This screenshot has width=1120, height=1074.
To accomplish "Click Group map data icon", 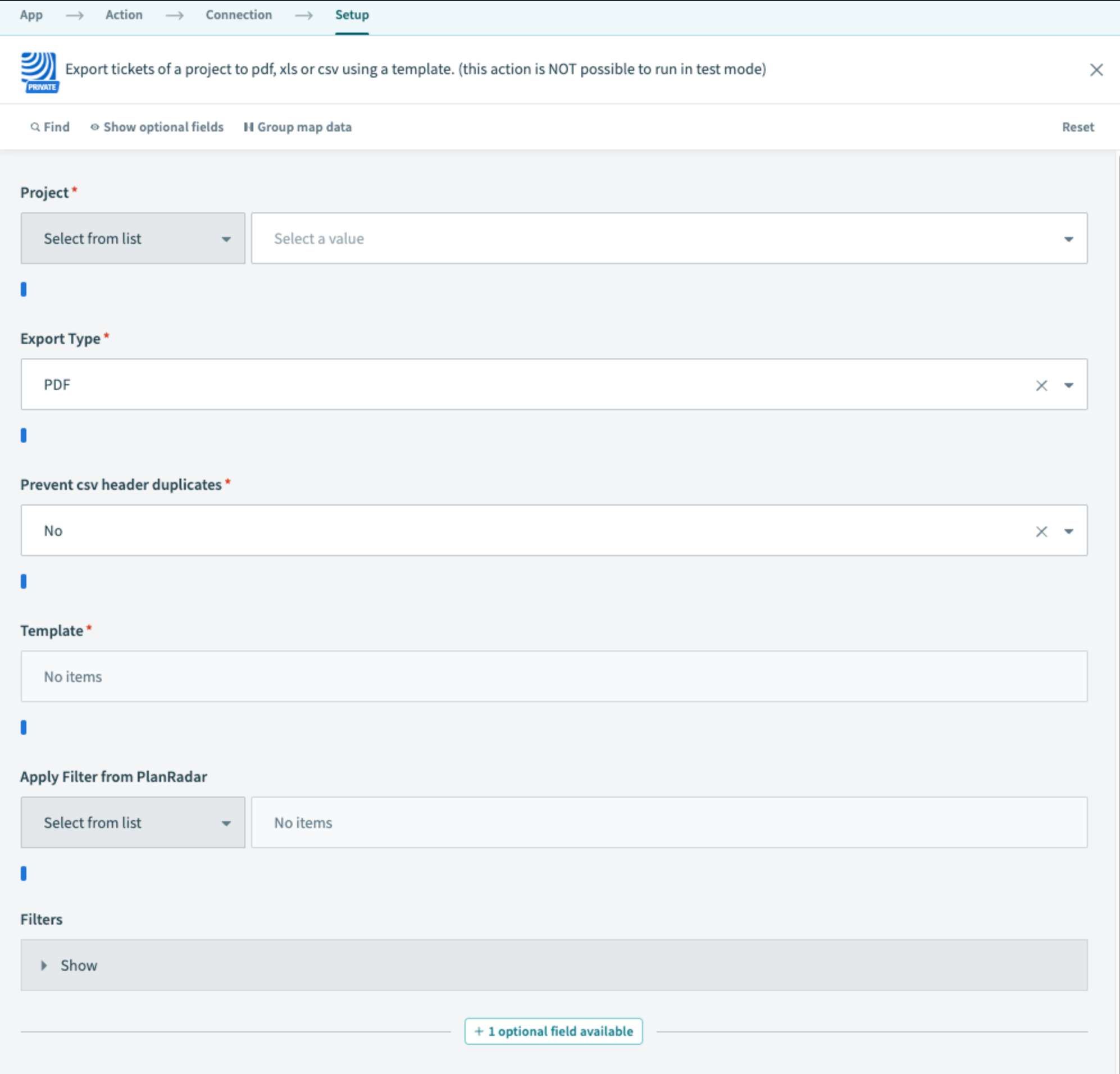I will (x=249, y=127).
